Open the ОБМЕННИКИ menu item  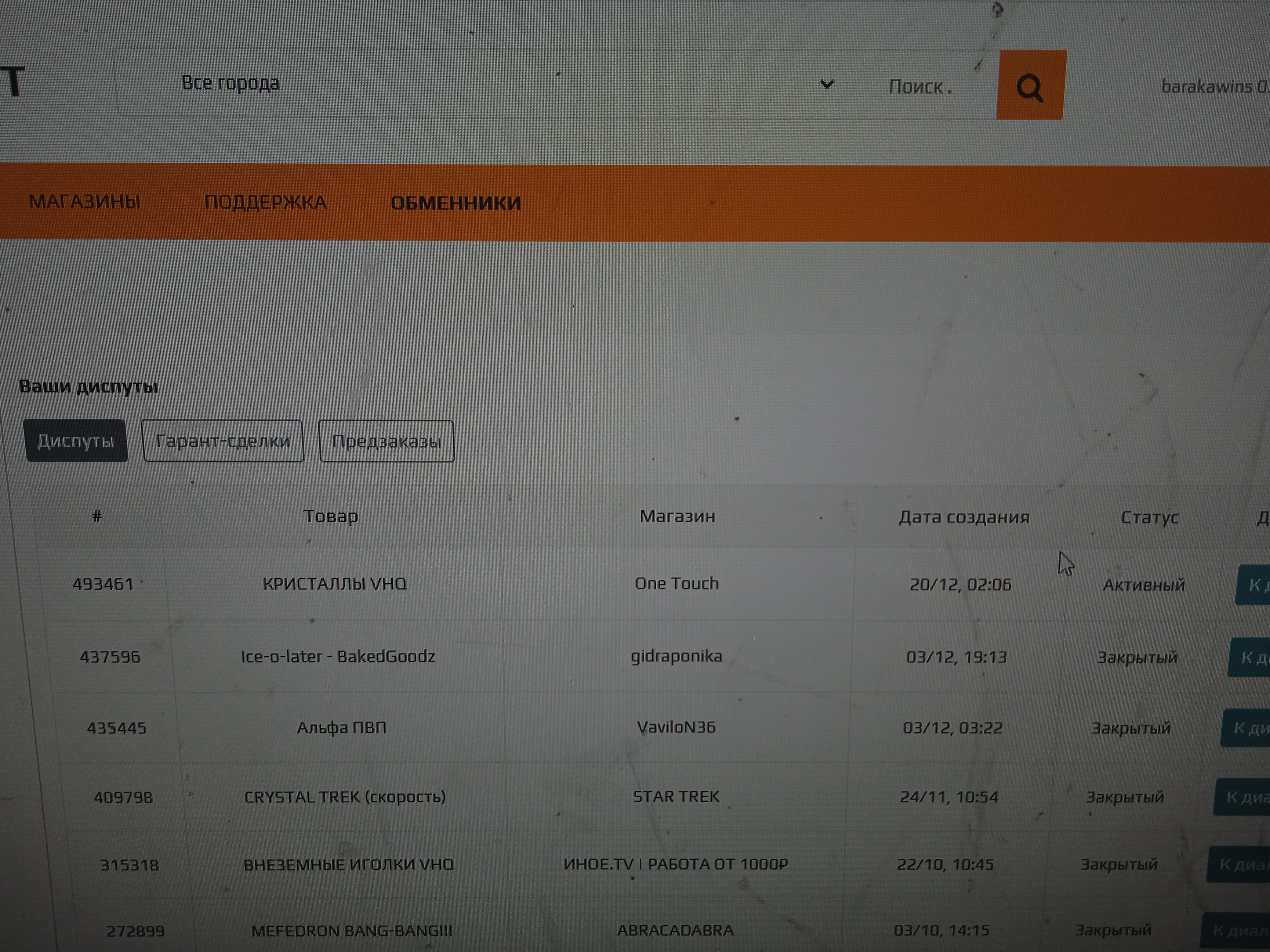pyautogui.click(x=456, y=203)
